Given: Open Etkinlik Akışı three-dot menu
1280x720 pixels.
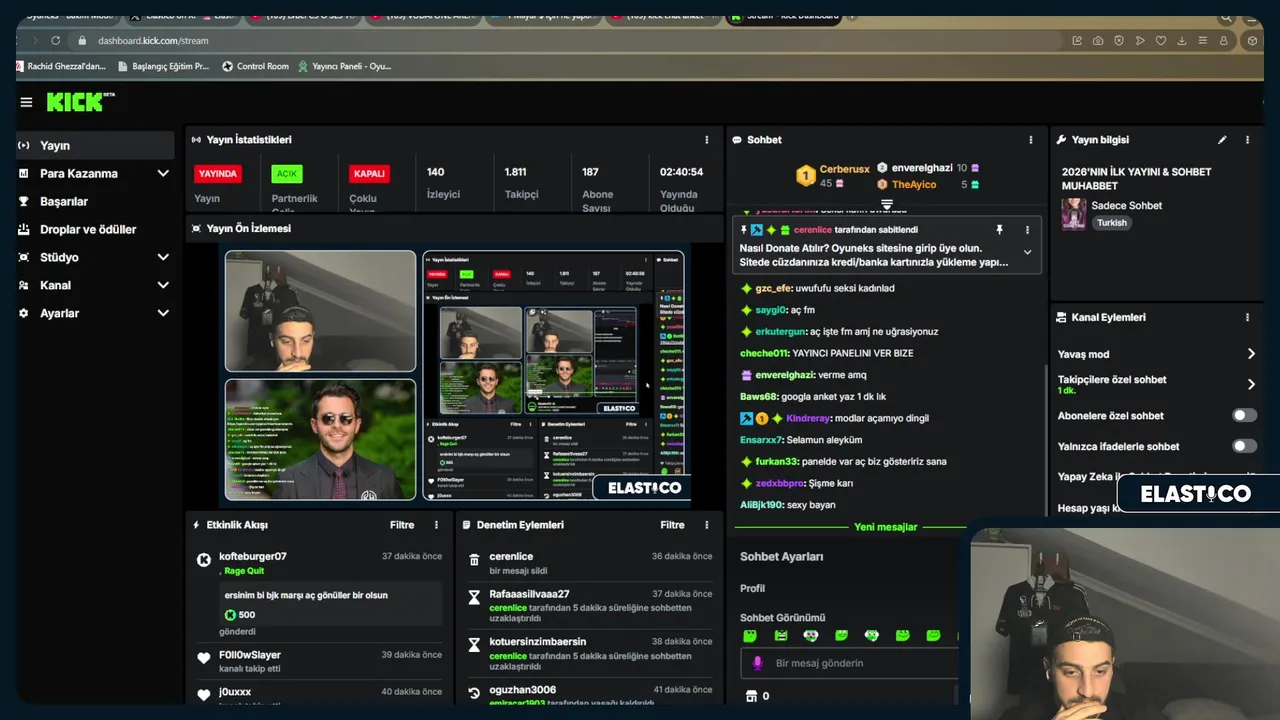Looking at the screenshot, I should tap(436, 525).
